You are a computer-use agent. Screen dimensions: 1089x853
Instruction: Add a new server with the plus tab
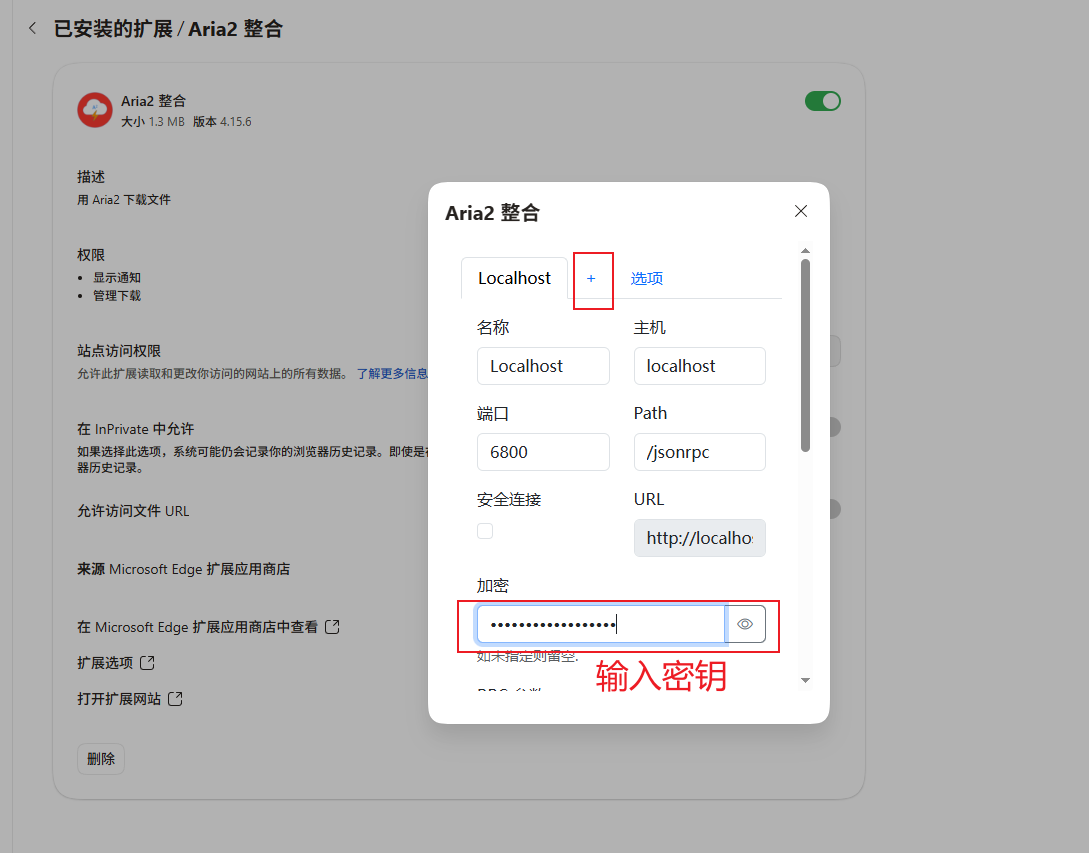[x=591, y=279]
